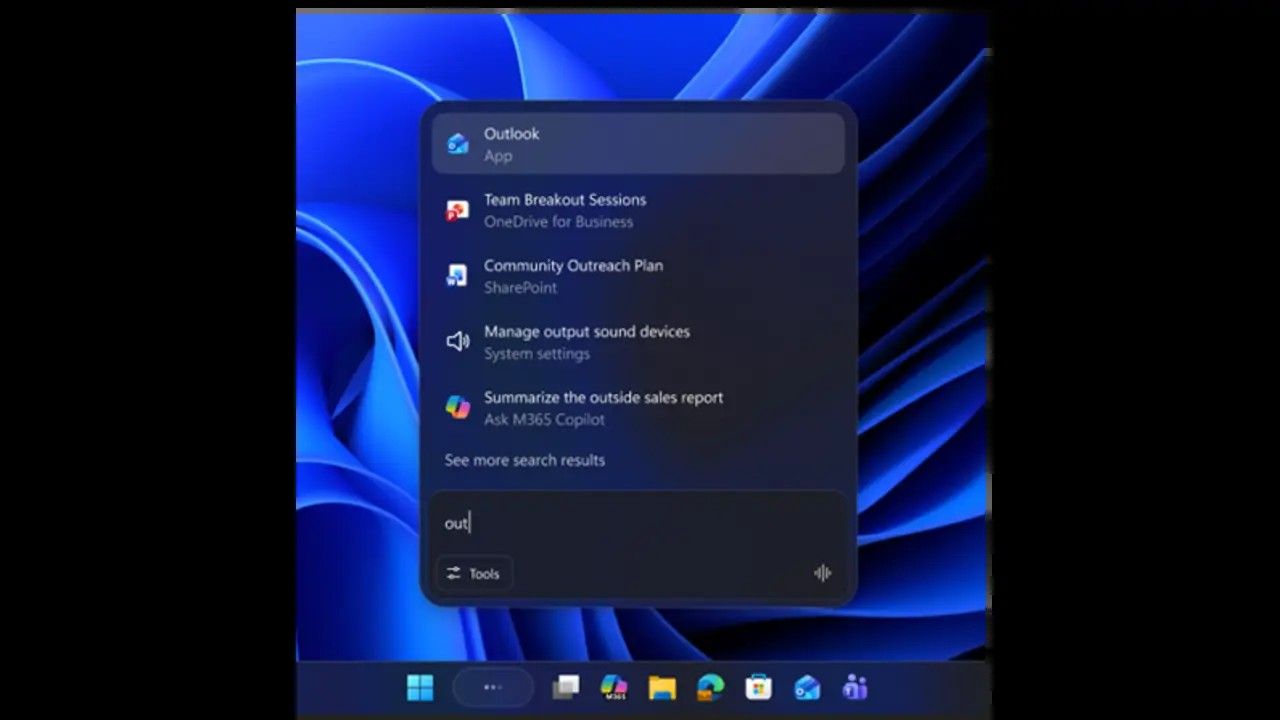Activate voice input waveform icon
Image resolution: width=1280 pixels, height=720 pixels.
(822, 573)
